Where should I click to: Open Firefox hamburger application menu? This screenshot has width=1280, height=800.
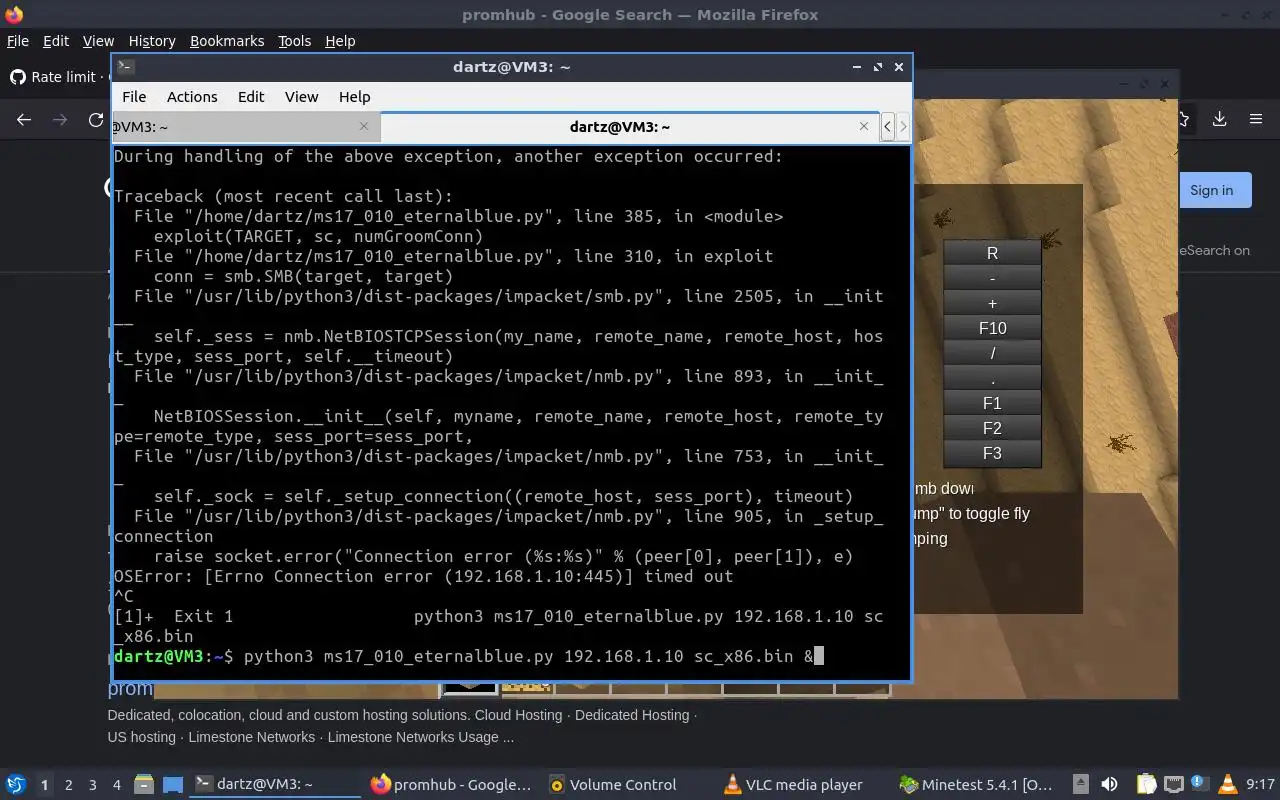(x=1256, y=119)
